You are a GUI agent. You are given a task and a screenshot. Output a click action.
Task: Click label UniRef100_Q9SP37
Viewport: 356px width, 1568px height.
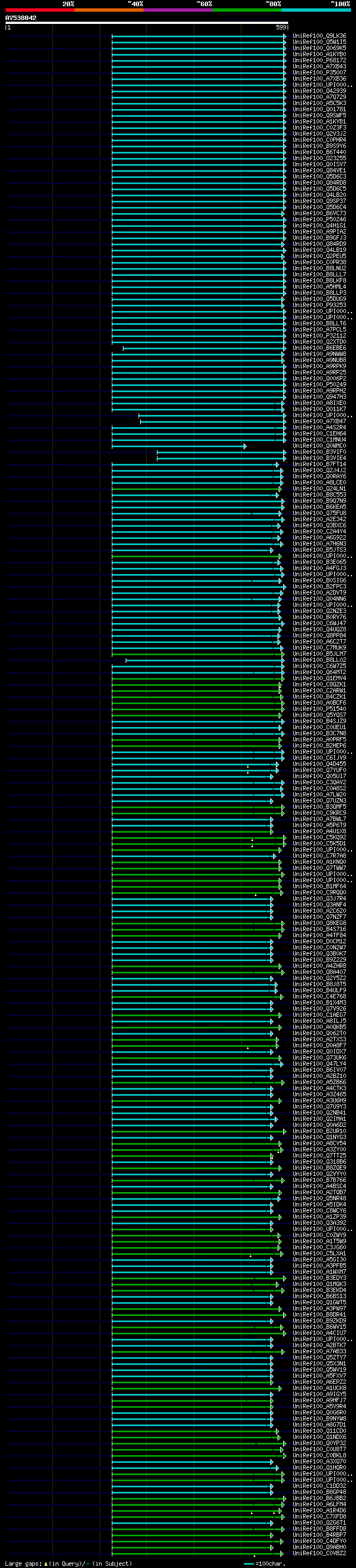[x=319, y=201]
